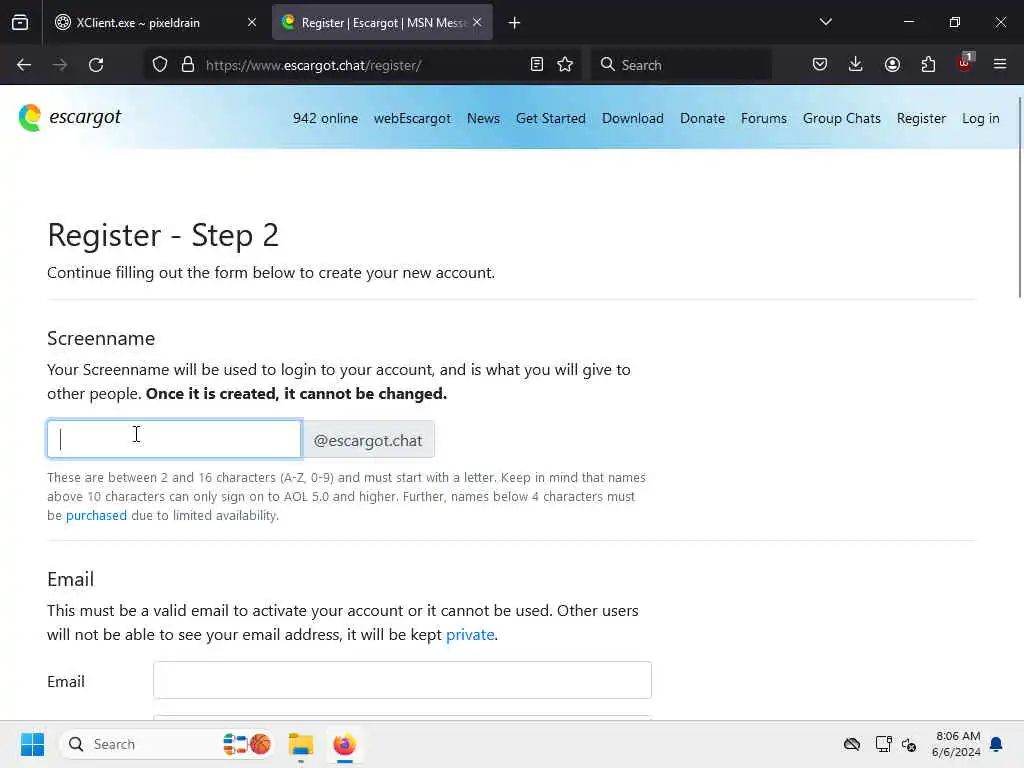1024x768 pixels.
Task: Click the Firefox taskbar icon
Action: pyautogui.click(x=344, y=744)
